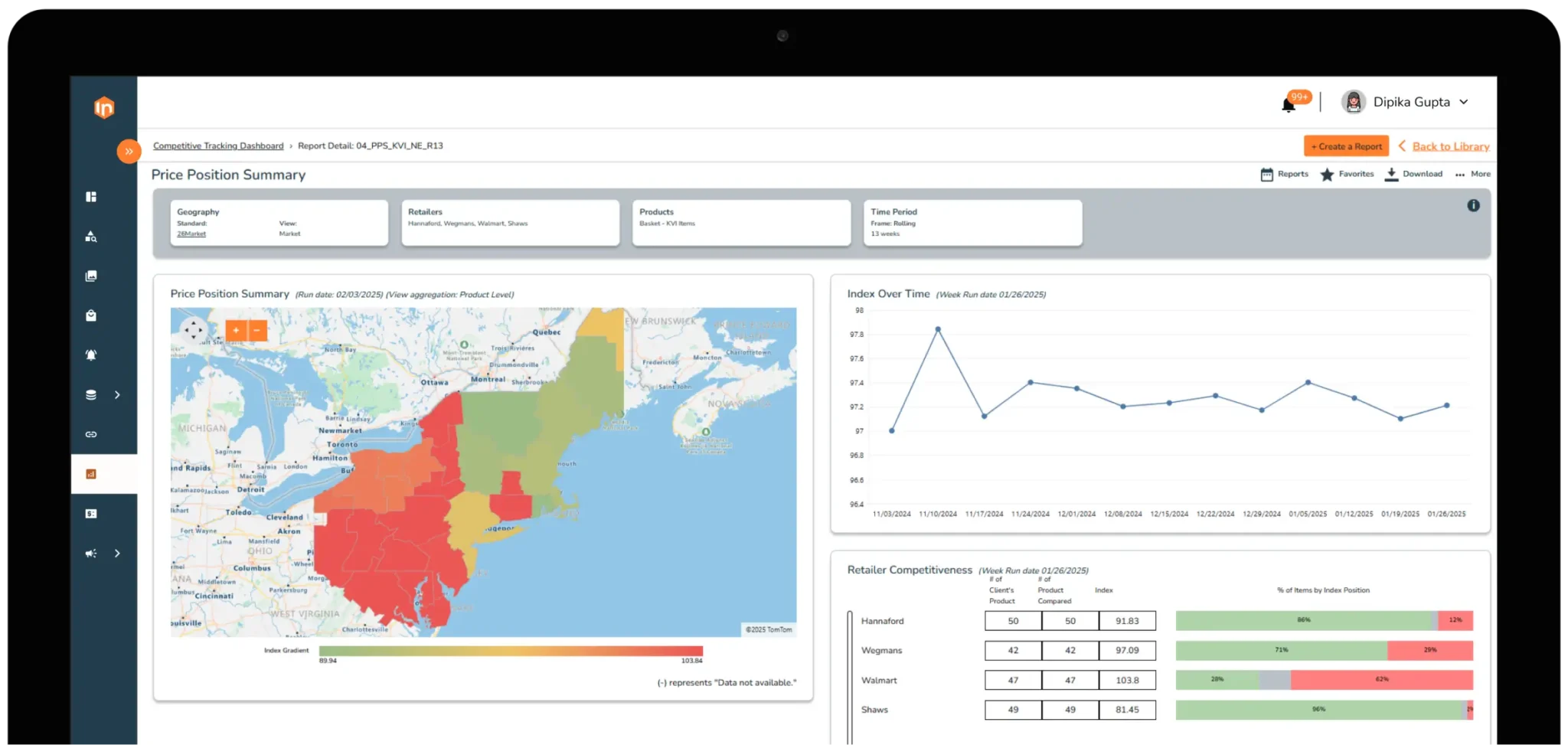This screenshot has width=1568, height=745.
Task: Click the notification bell with 99+ badge
Action: coord(1289,104)
